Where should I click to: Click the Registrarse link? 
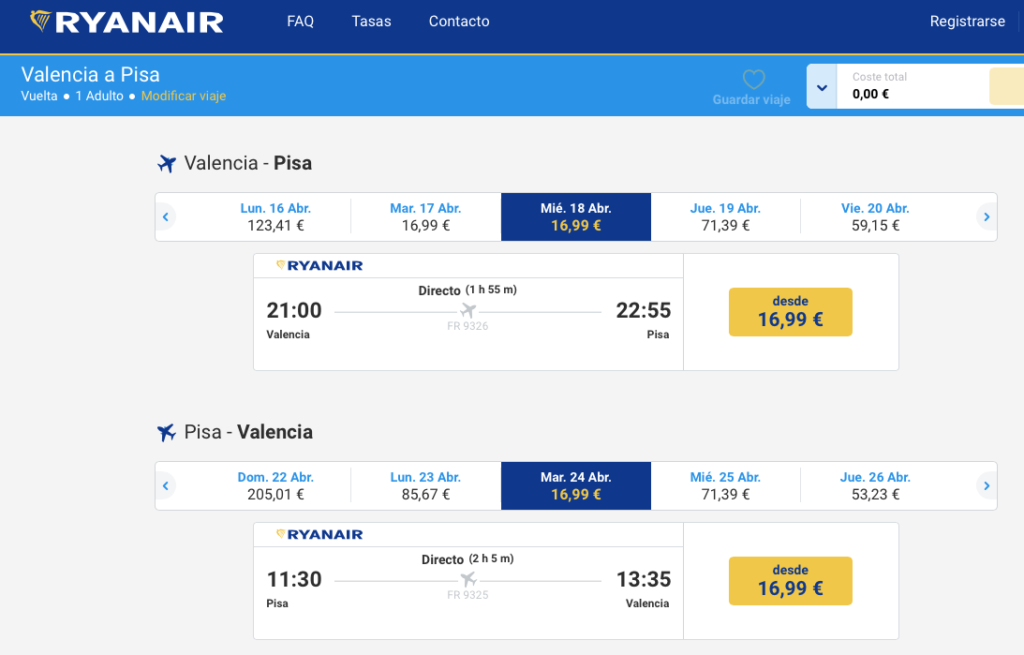[x=967, y=21]
